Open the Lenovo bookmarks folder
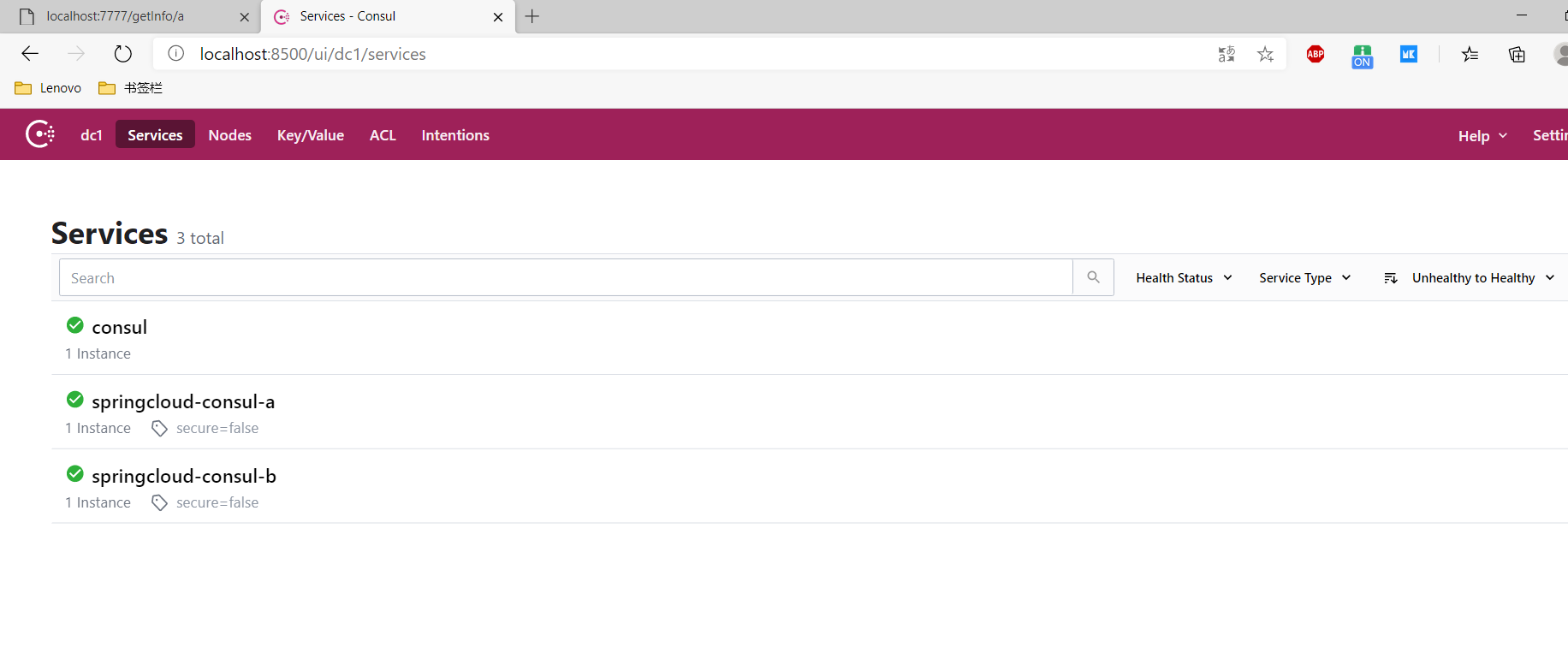The width and height of the screenshot is (1568, 665). [x=48, y=88]
